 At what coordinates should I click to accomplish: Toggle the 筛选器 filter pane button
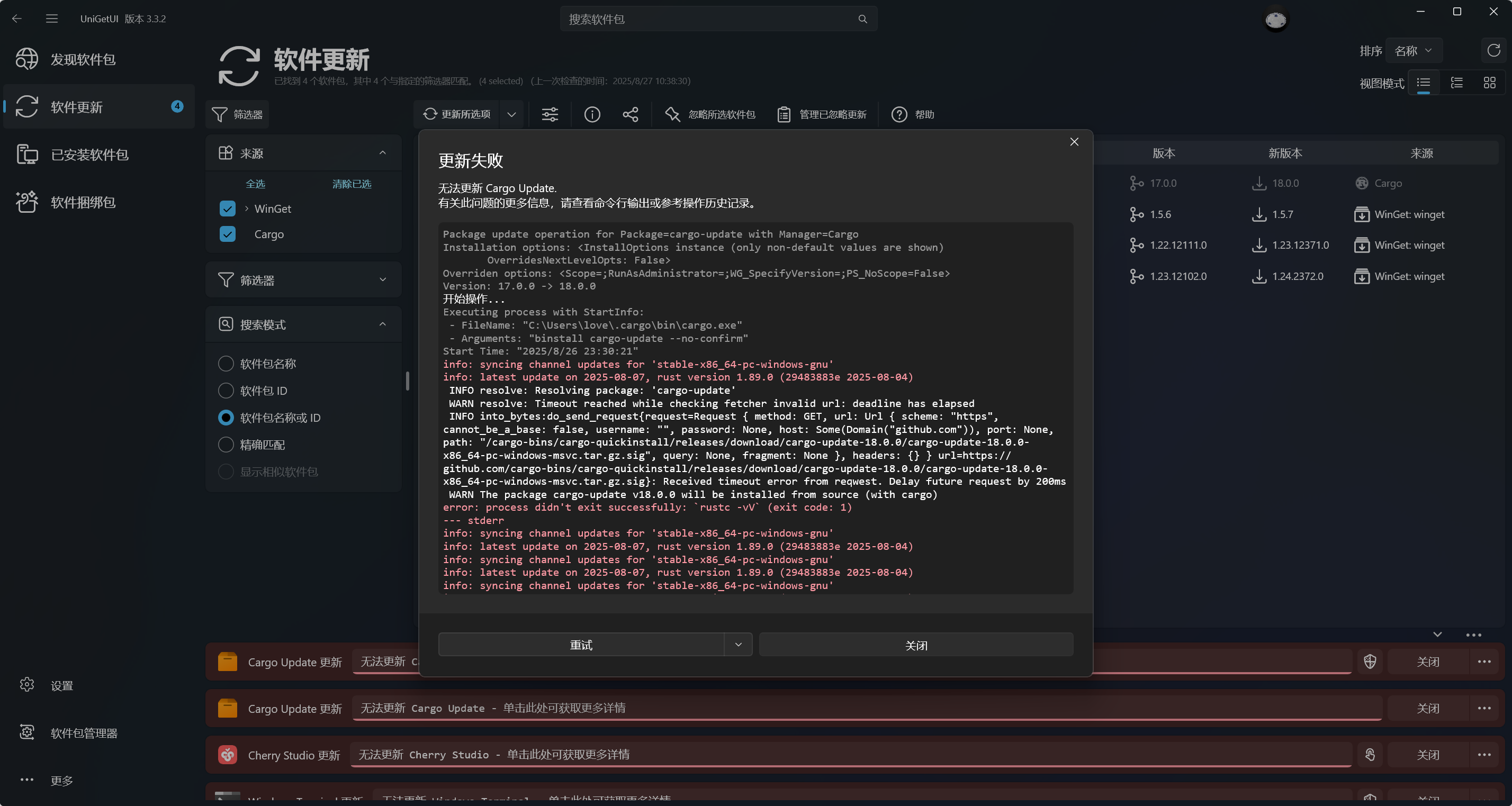pyautogui.click(x=237, y=114)
